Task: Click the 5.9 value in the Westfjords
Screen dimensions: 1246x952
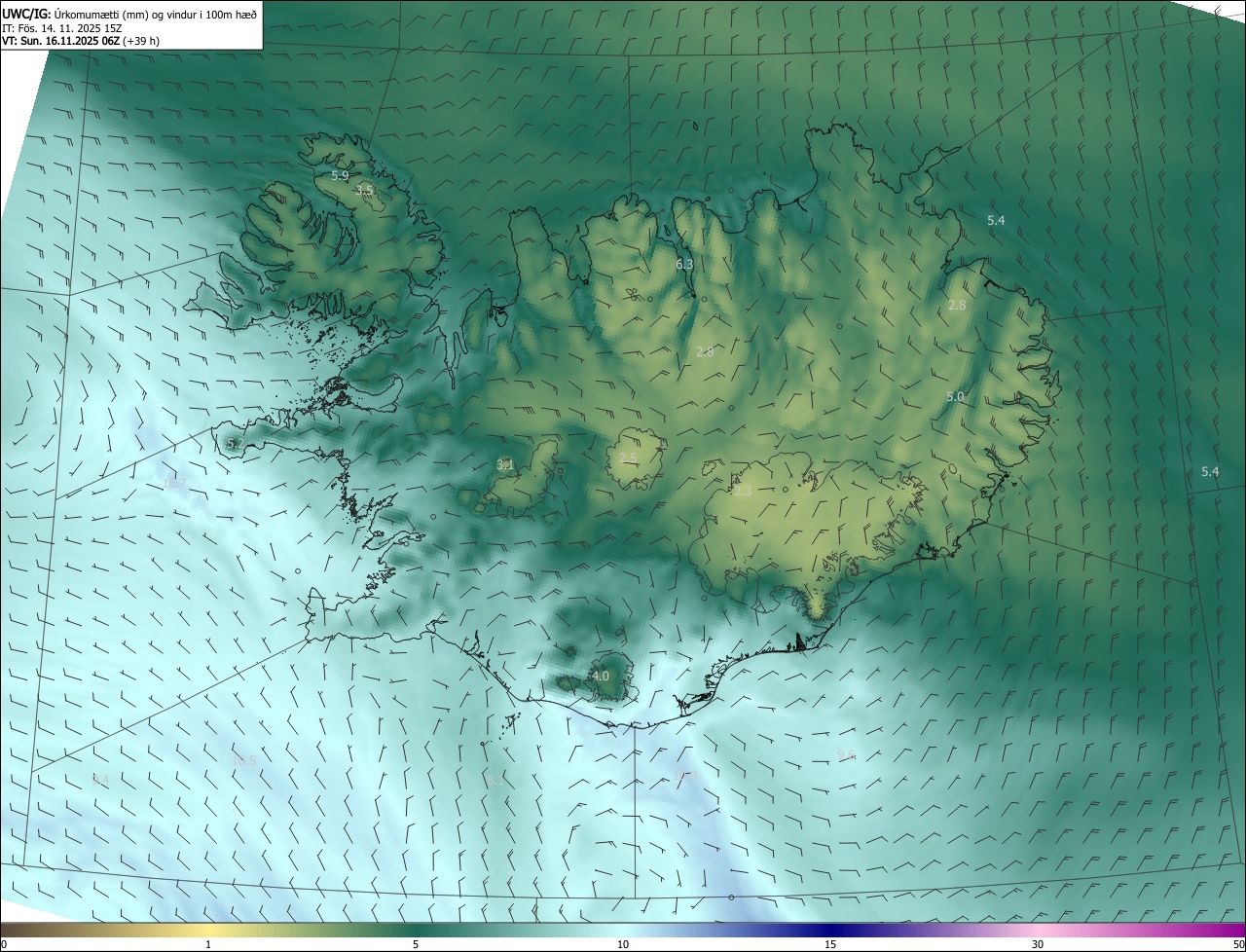Action: [x=340, y=176]
